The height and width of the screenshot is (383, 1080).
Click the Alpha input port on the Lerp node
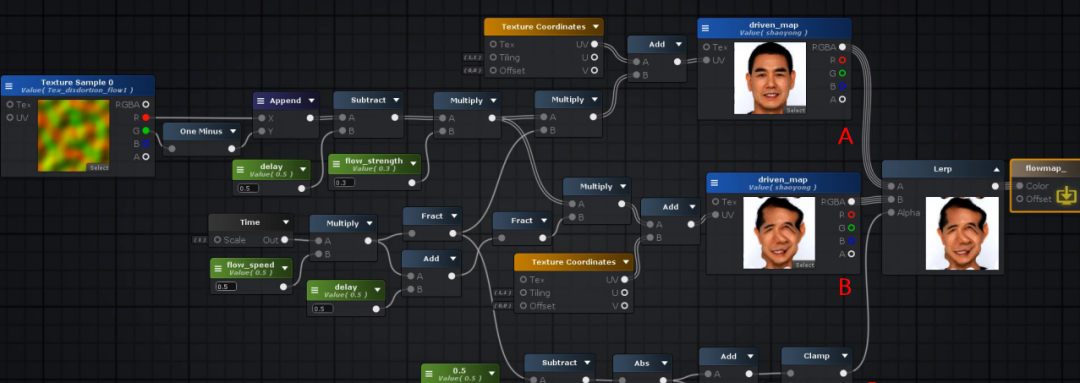click(891, 213)
